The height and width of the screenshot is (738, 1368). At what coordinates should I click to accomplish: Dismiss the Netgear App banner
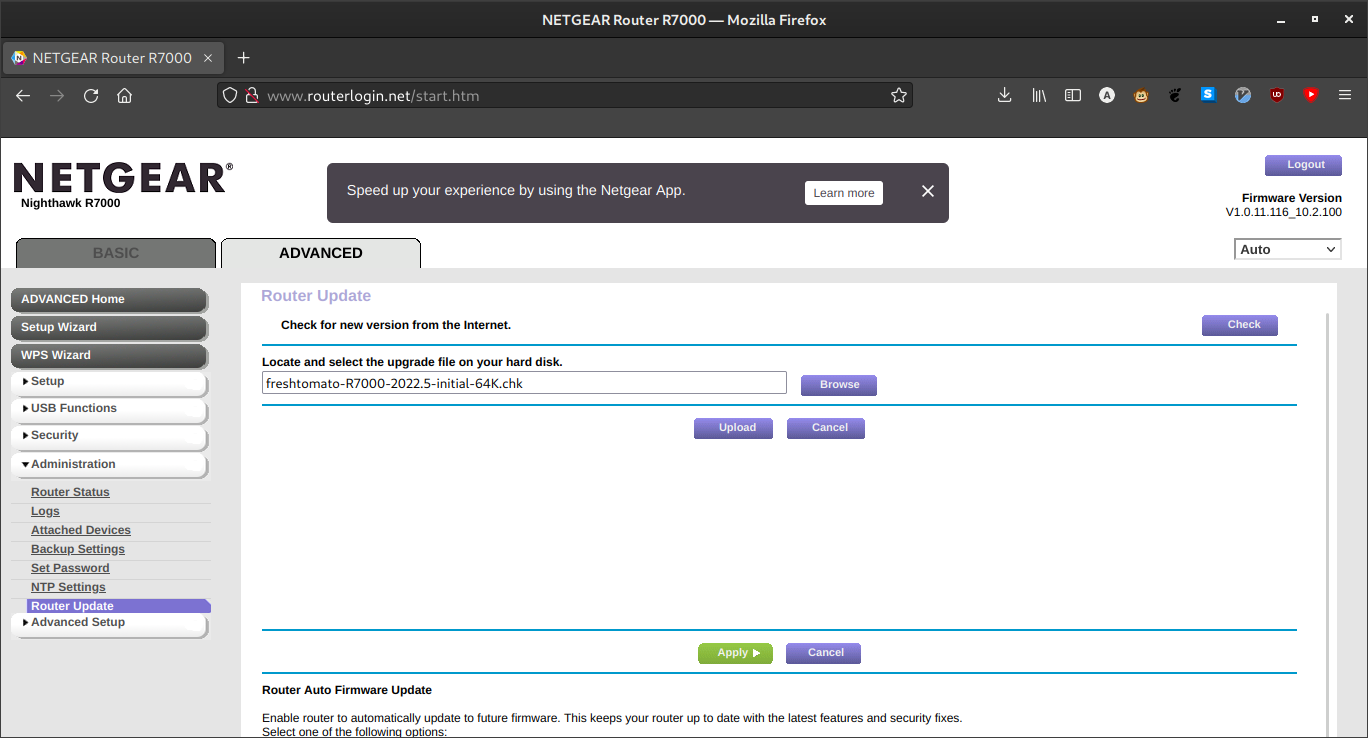[927, 191]
